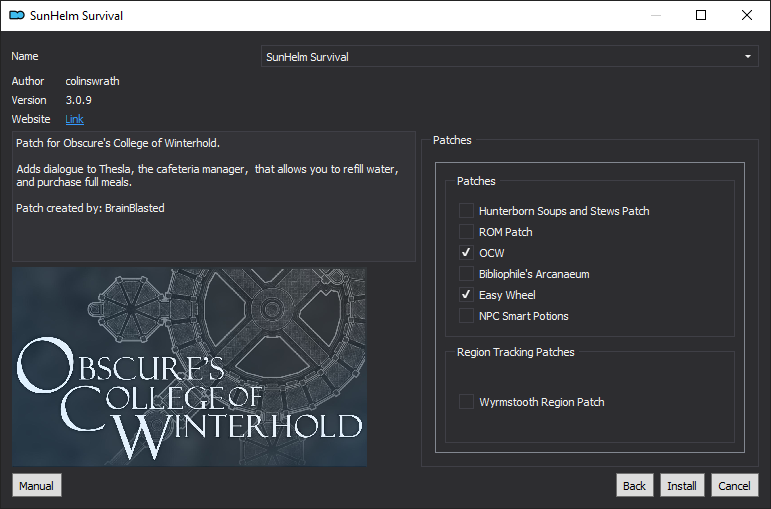Click the version value '3.0.9'

79,100
